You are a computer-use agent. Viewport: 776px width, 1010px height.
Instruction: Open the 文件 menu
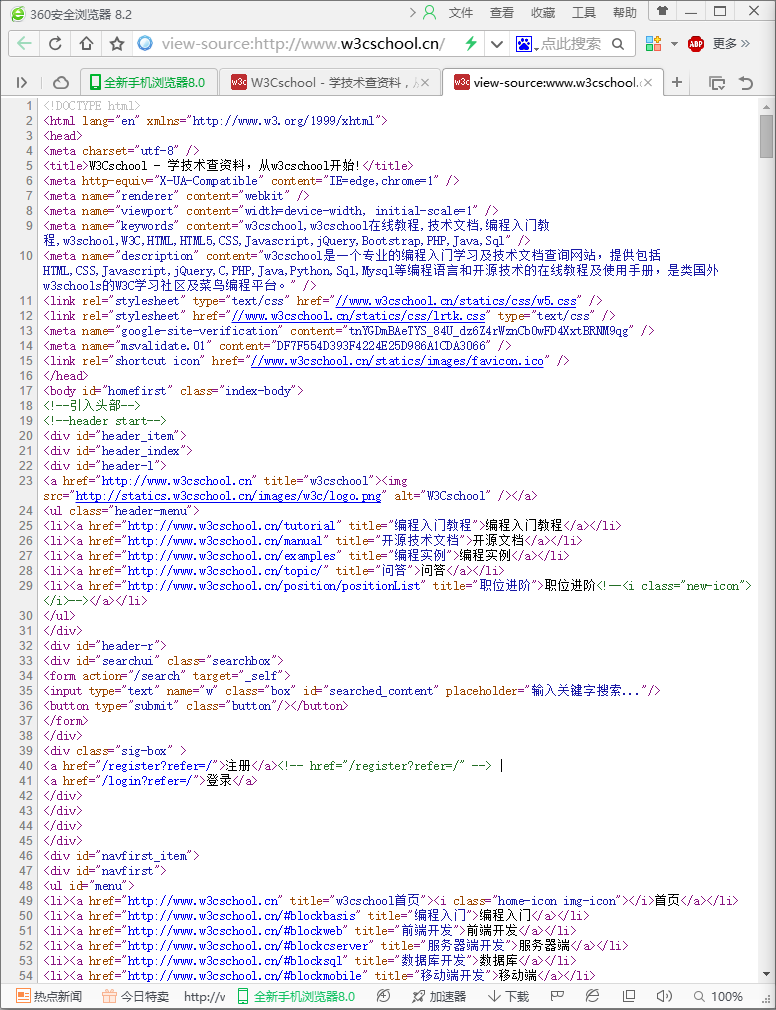coord(460,13)
